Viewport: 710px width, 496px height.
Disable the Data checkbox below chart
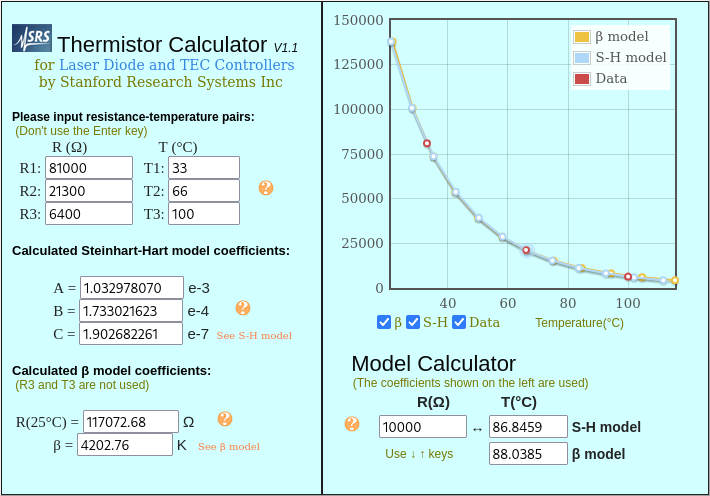coord(460,322)
